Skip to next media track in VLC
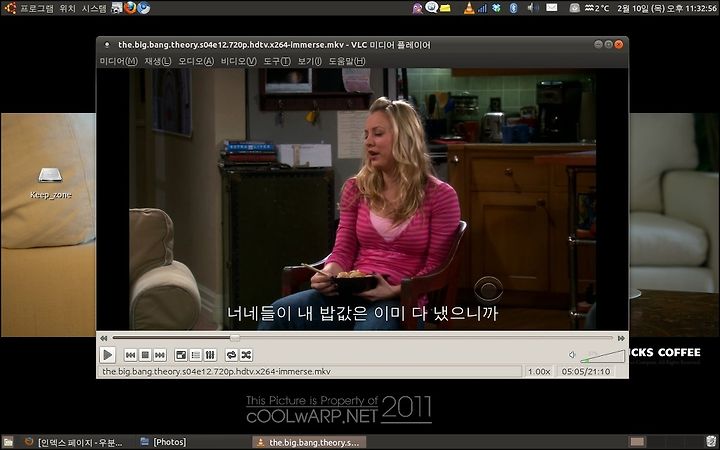Viewport: 720px width, 450px height. [160, 355]
